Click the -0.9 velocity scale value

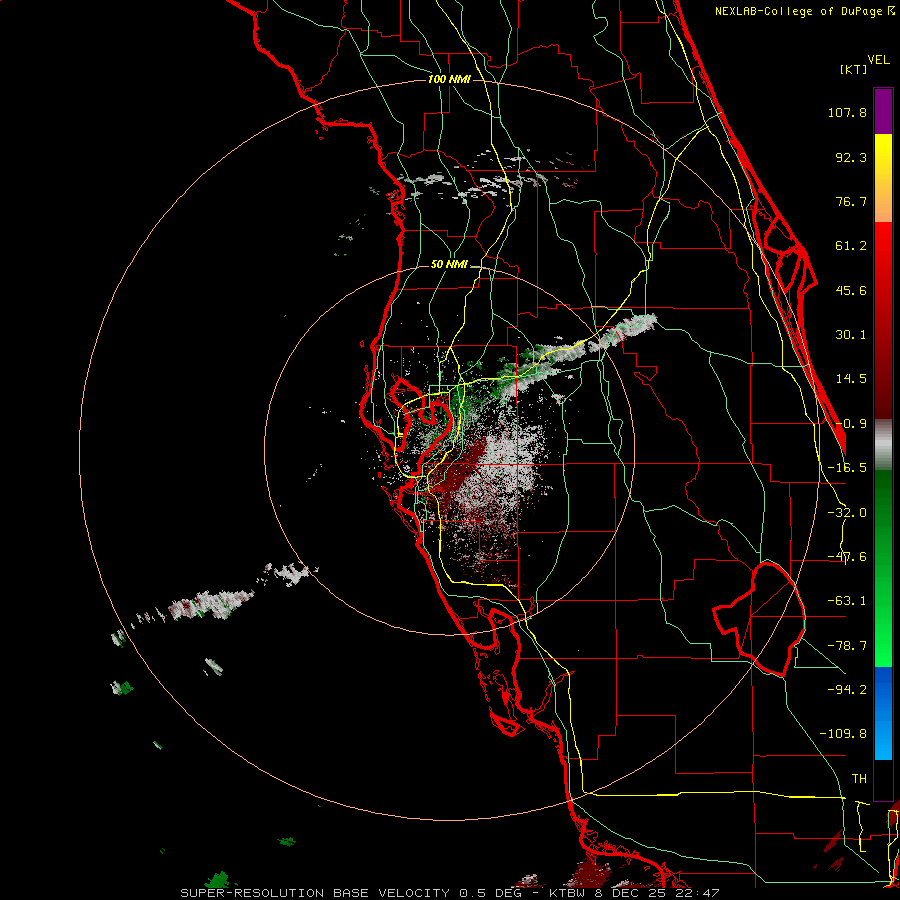(x=851, y=424)
